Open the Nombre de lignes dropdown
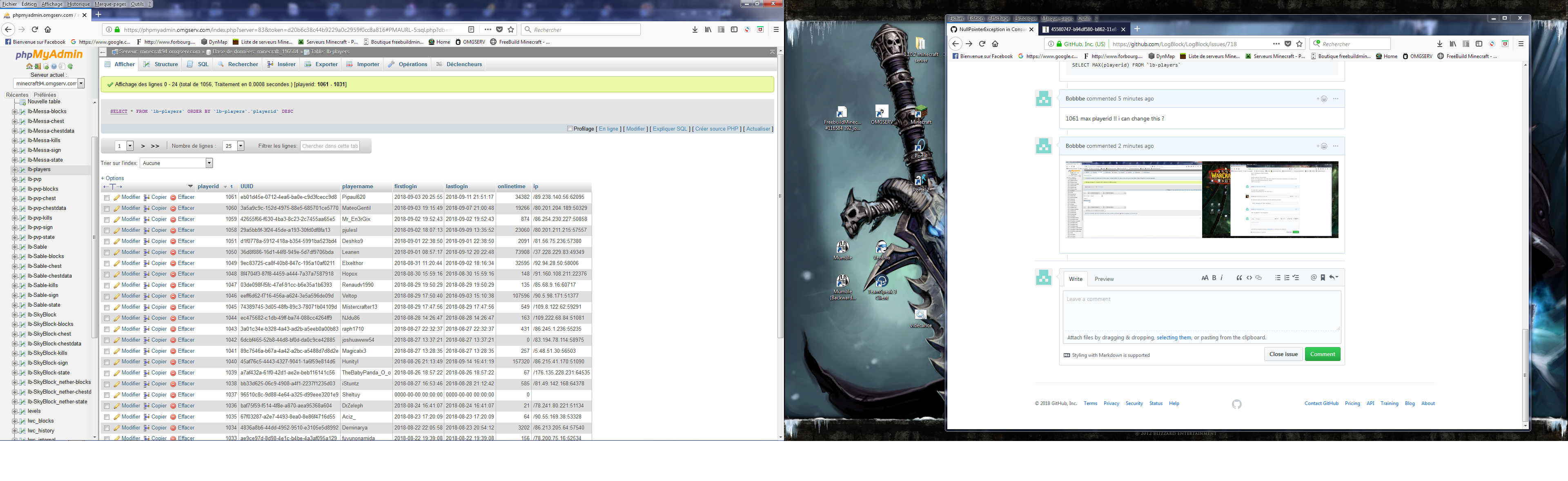1568x481 pixels. [x=241, y=146]
